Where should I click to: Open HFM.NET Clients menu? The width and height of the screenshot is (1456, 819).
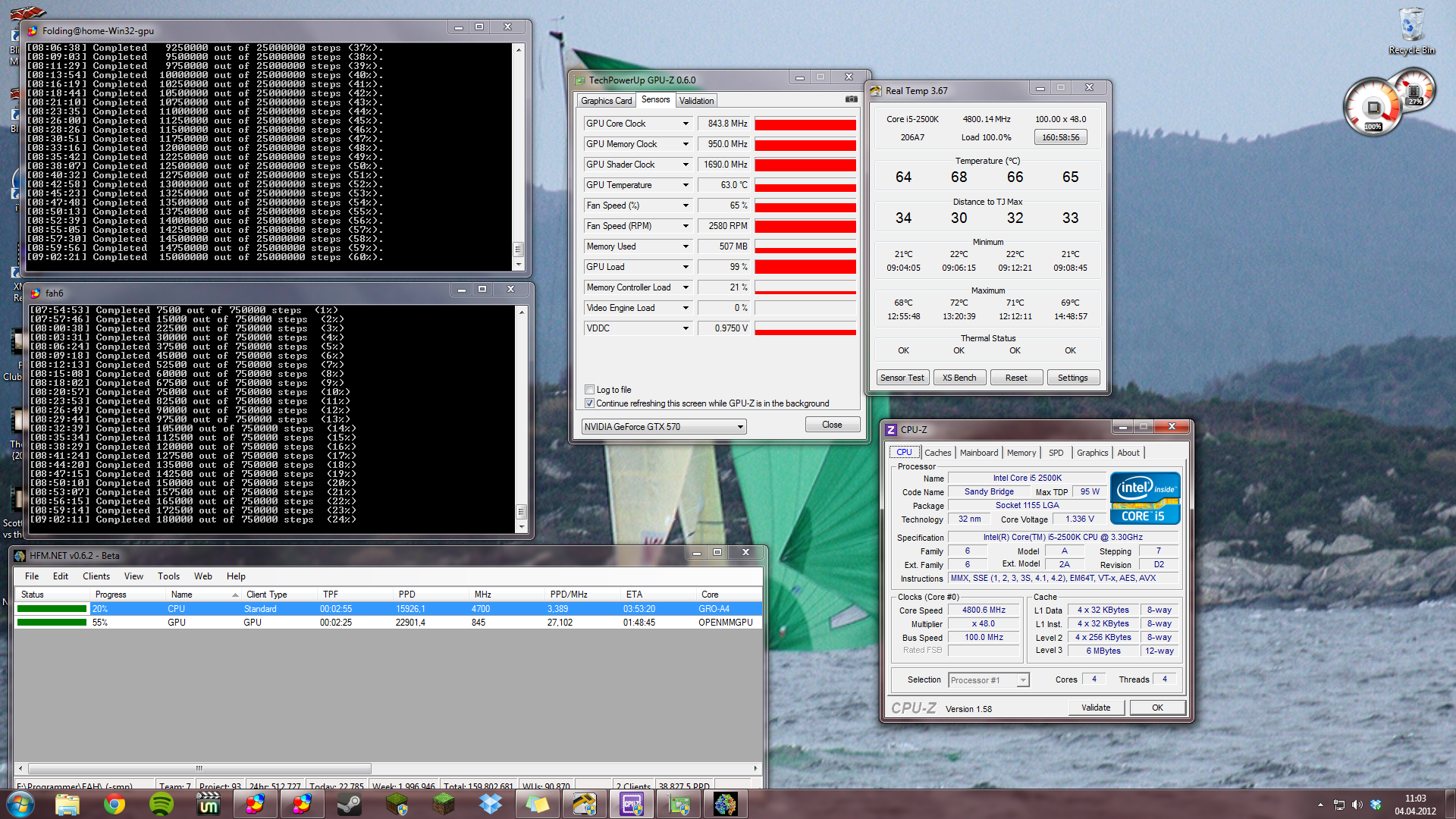96,576
